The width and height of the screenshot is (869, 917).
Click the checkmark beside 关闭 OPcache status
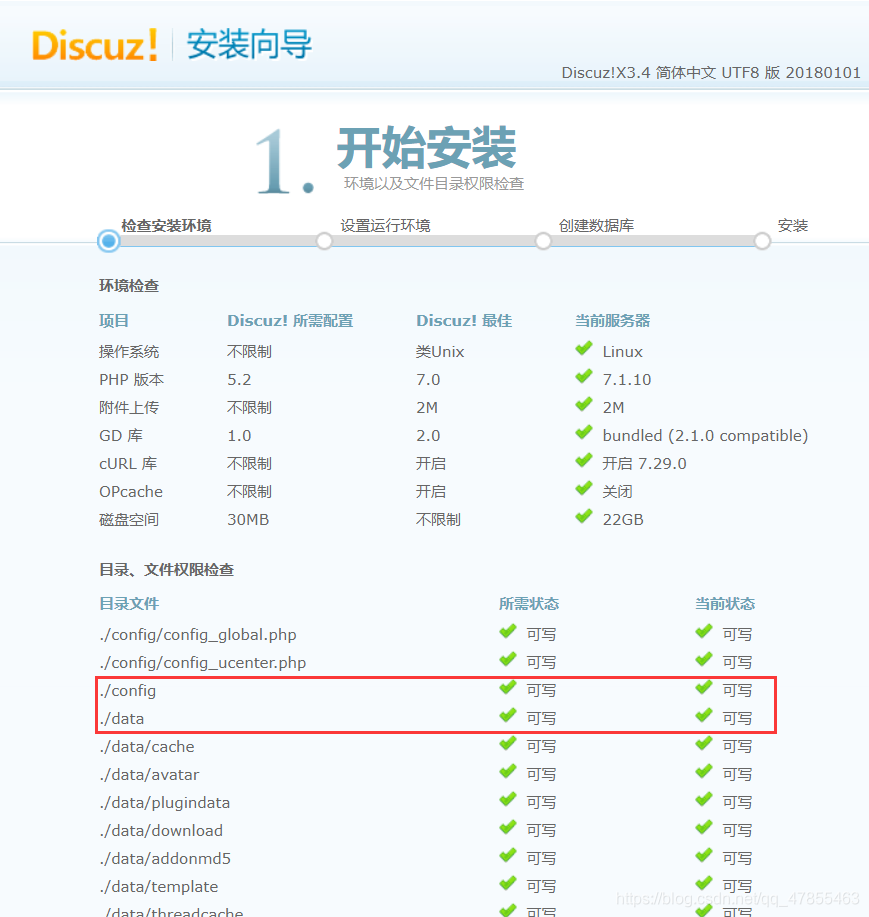[x=584, y=489]
